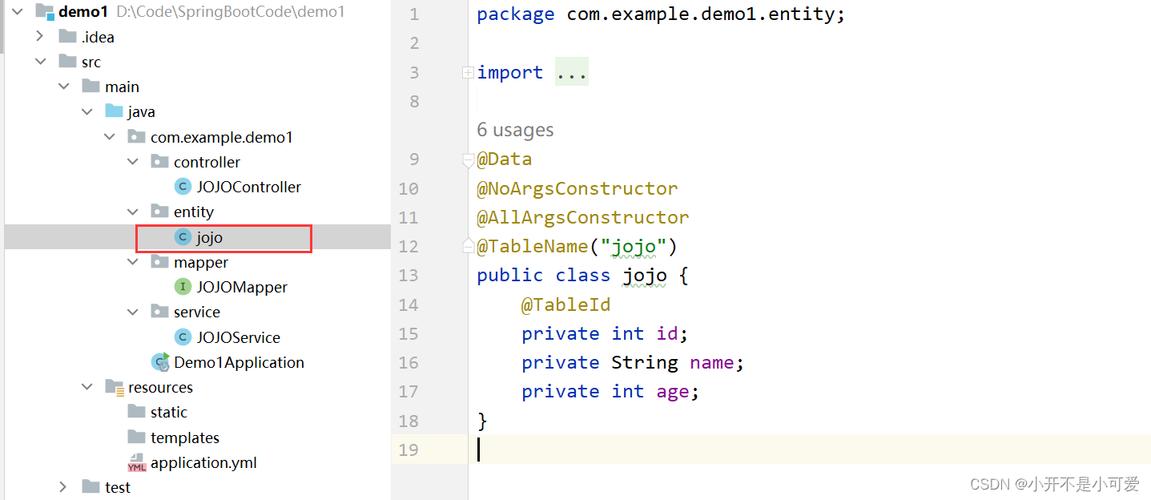Collapse the com.example.demo1 package
The height and width of the screenshot is (500, 1151).
point(110,137)
